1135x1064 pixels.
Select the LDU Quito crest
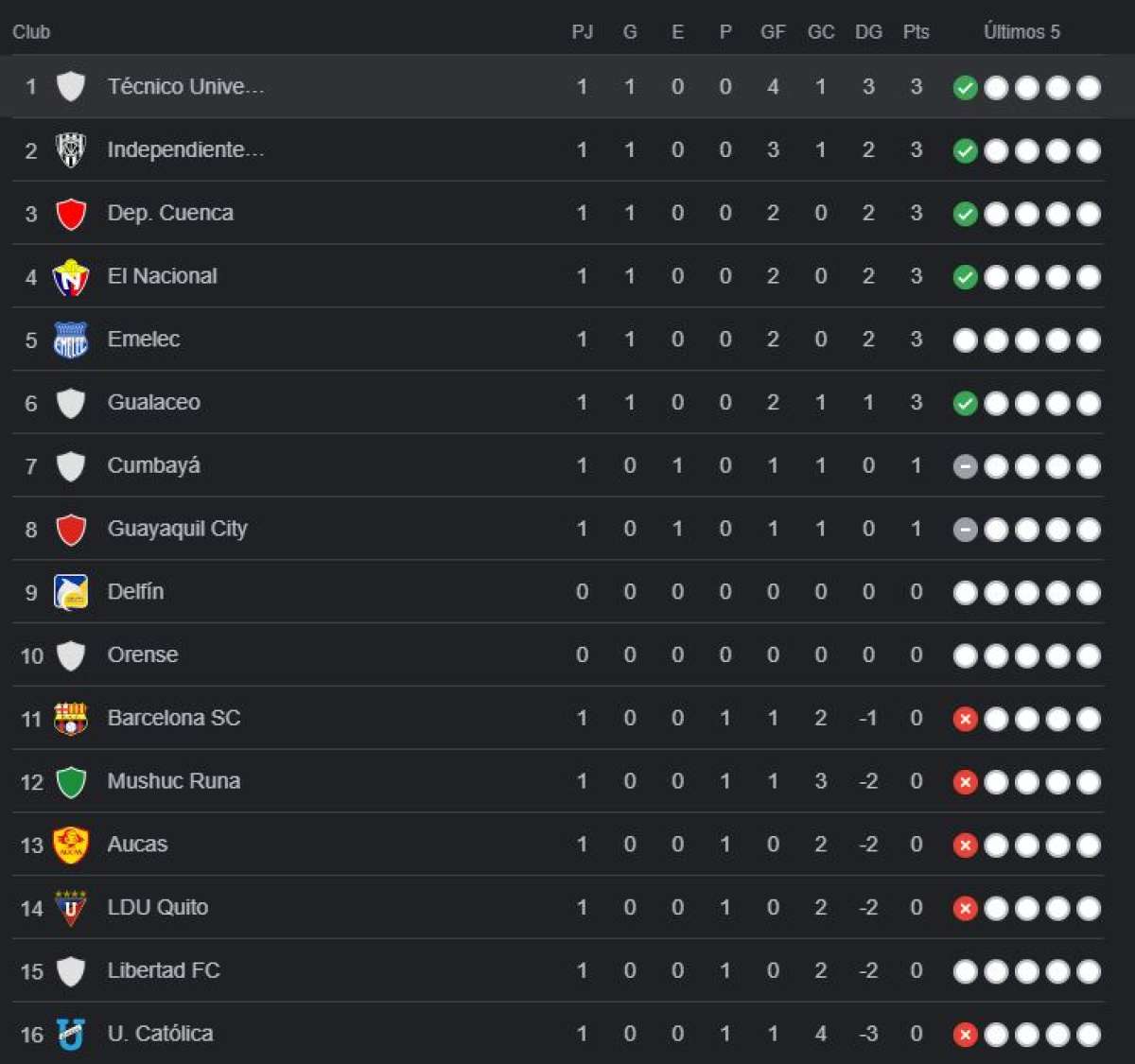[x=71, y=907]
